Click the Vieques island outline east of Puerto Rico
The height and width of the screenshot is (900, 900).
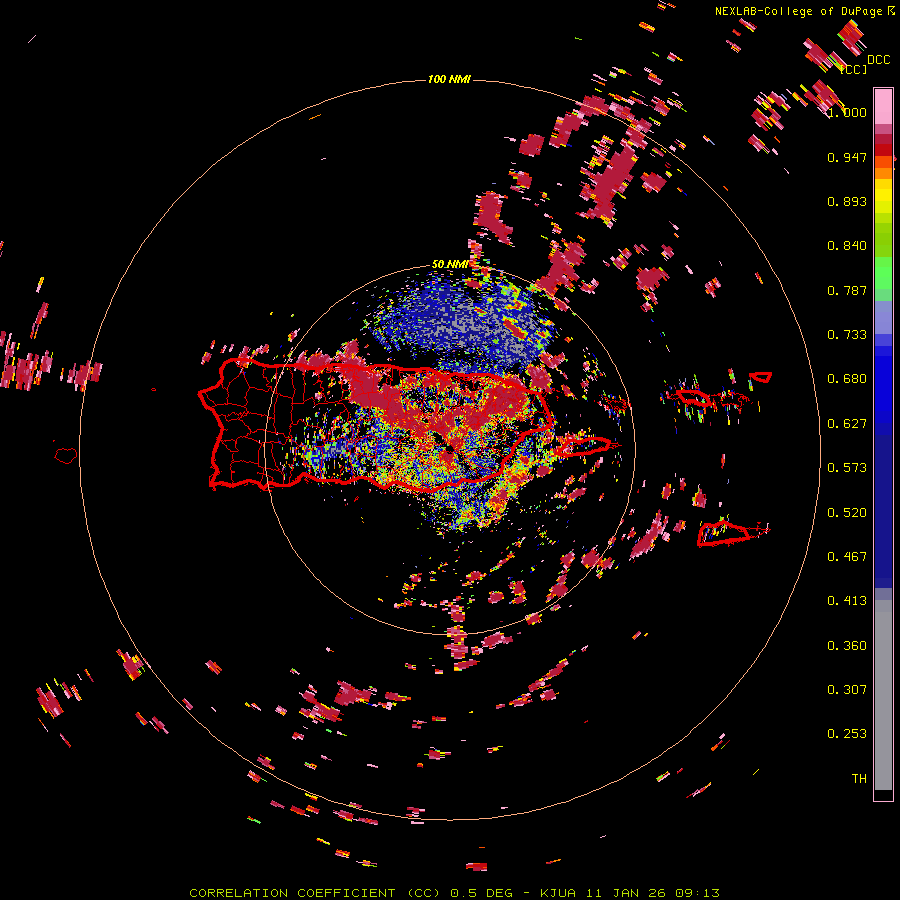(584, 446)
